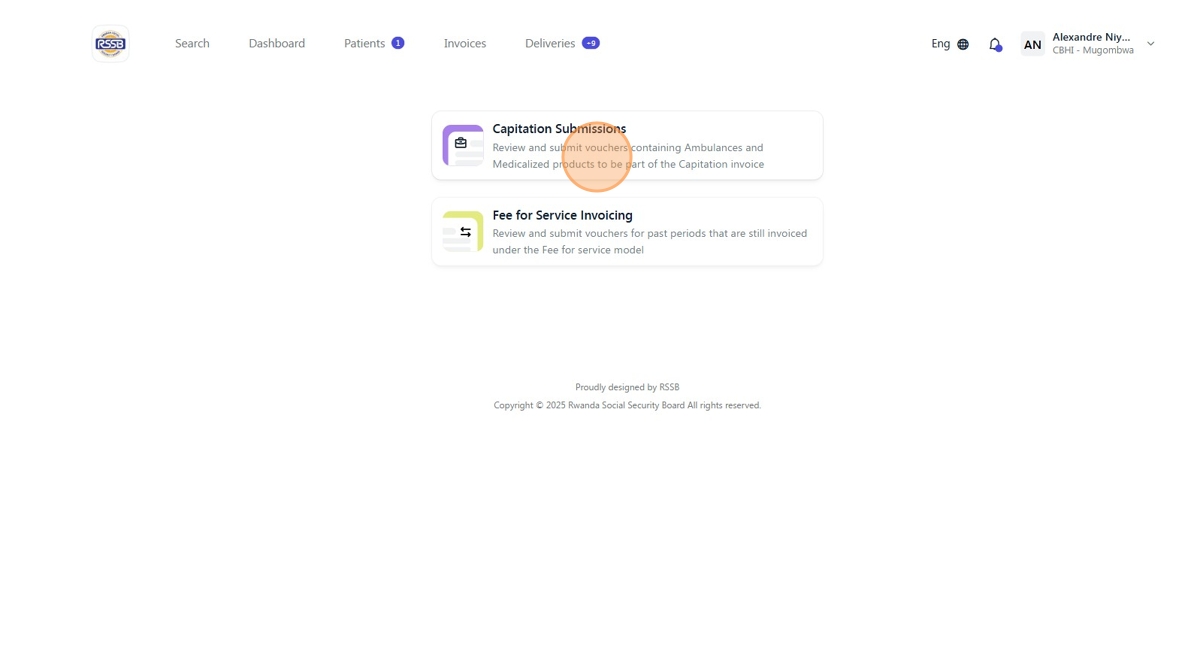Click the AN user avatar

pyautogui.click(x=1032, y=44)
